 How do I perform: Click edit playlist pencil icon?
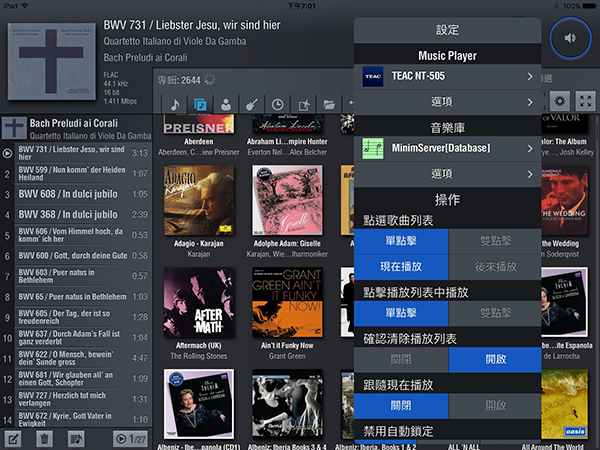point(12,439)
